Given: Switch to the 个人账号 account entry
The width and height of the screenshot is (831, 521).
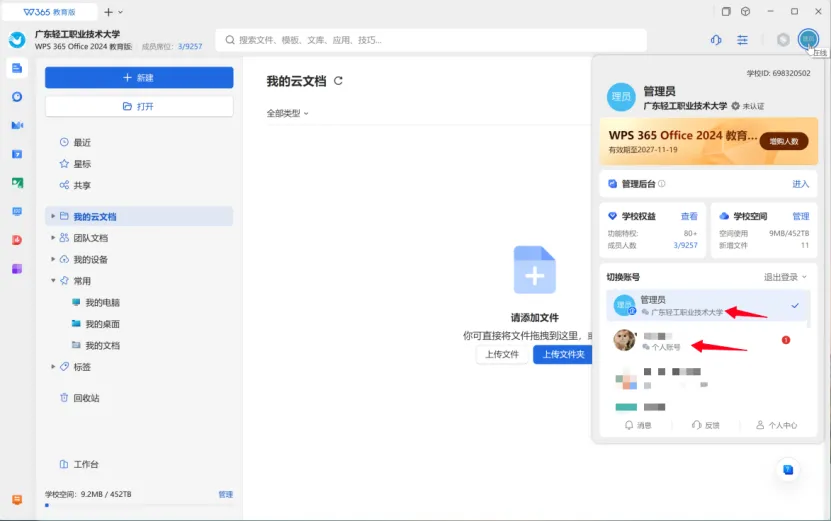Looking at the screenshot, I should [x=708, y=340].
